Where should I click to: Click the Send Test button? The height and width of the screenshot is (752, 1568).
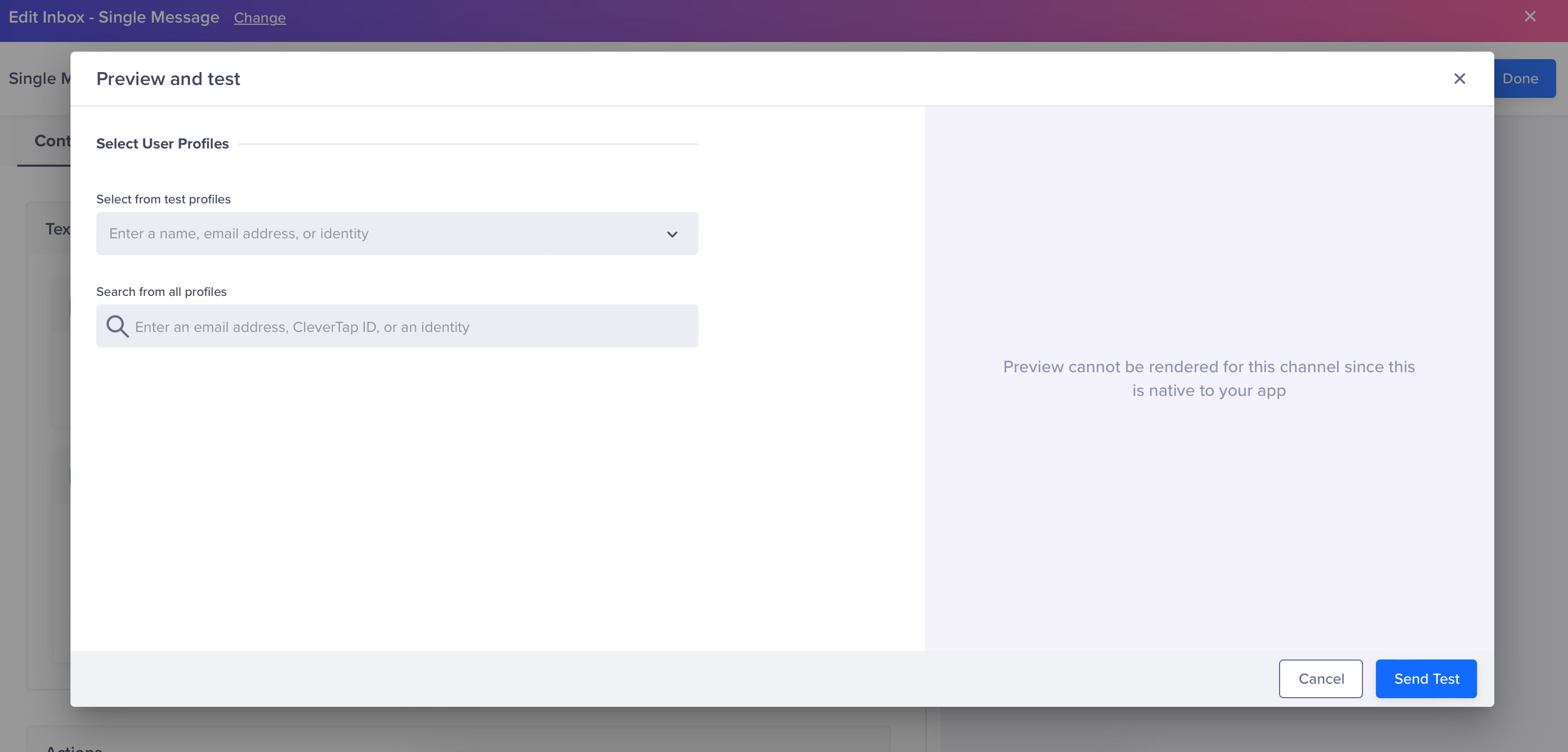[1426, 678]
